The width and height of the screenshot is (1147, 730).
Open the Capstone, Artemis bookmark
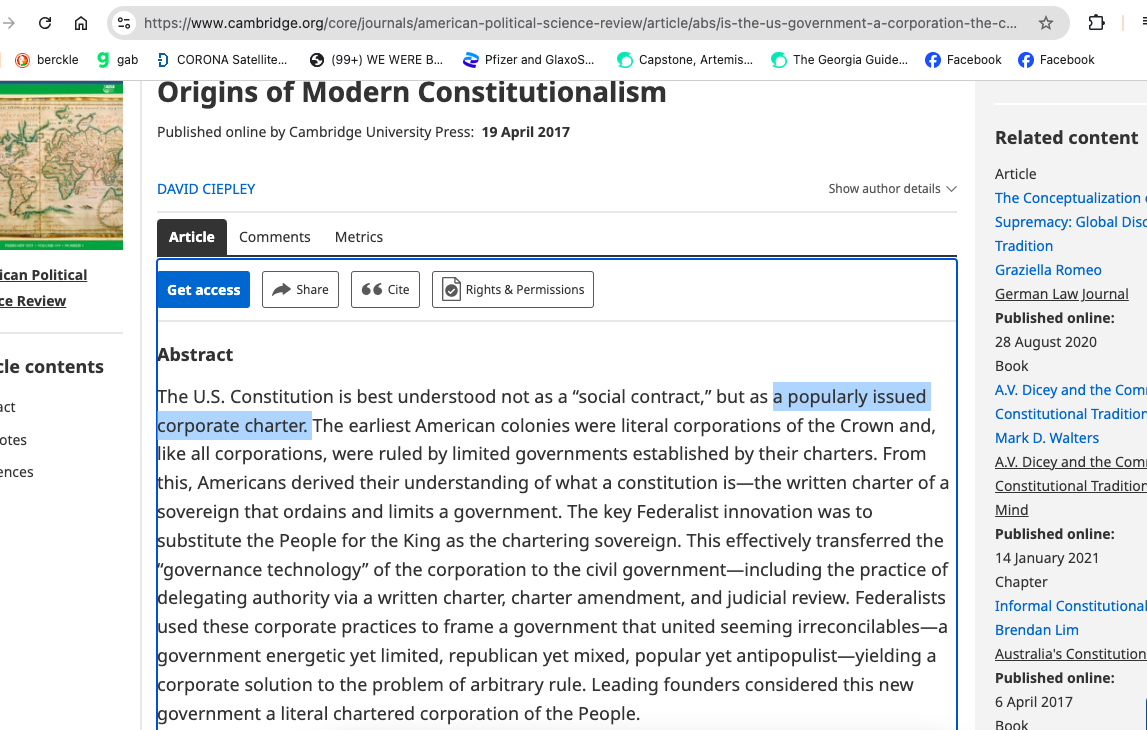click(685, 60)
